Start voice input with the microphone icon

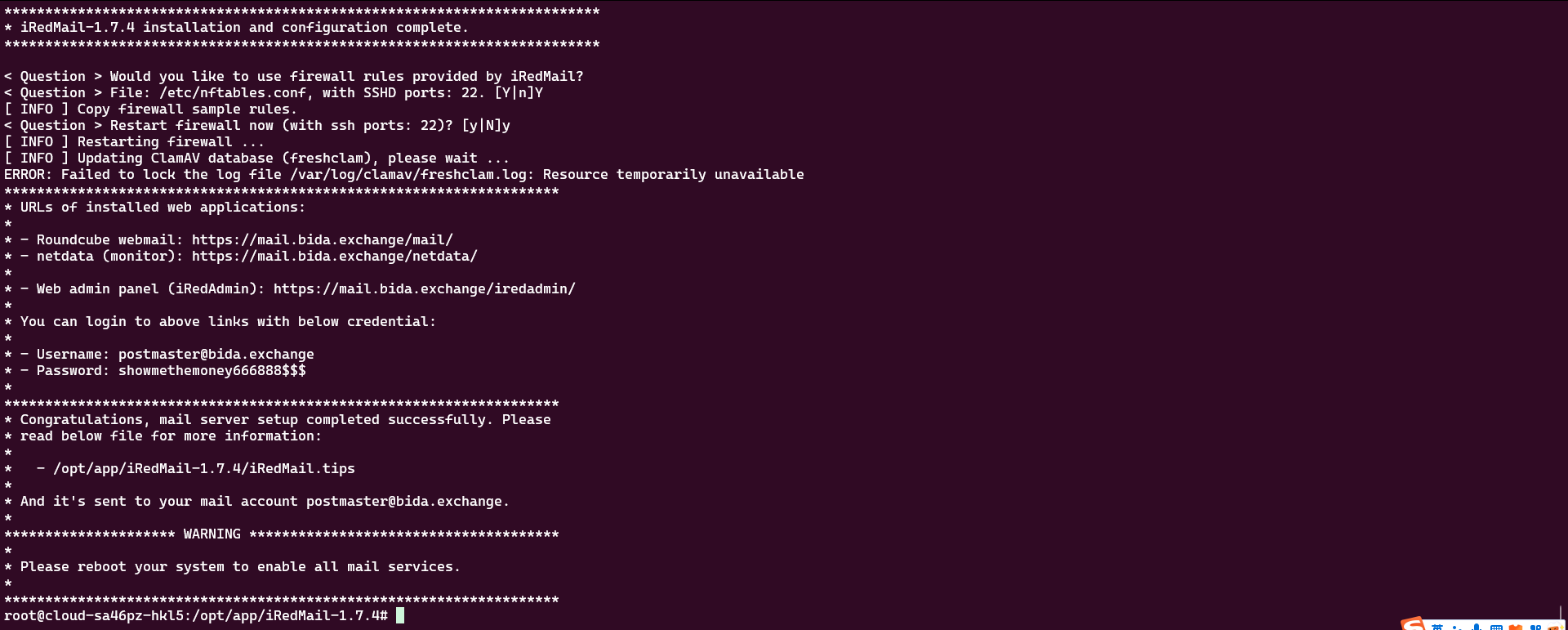point(1477,627)
